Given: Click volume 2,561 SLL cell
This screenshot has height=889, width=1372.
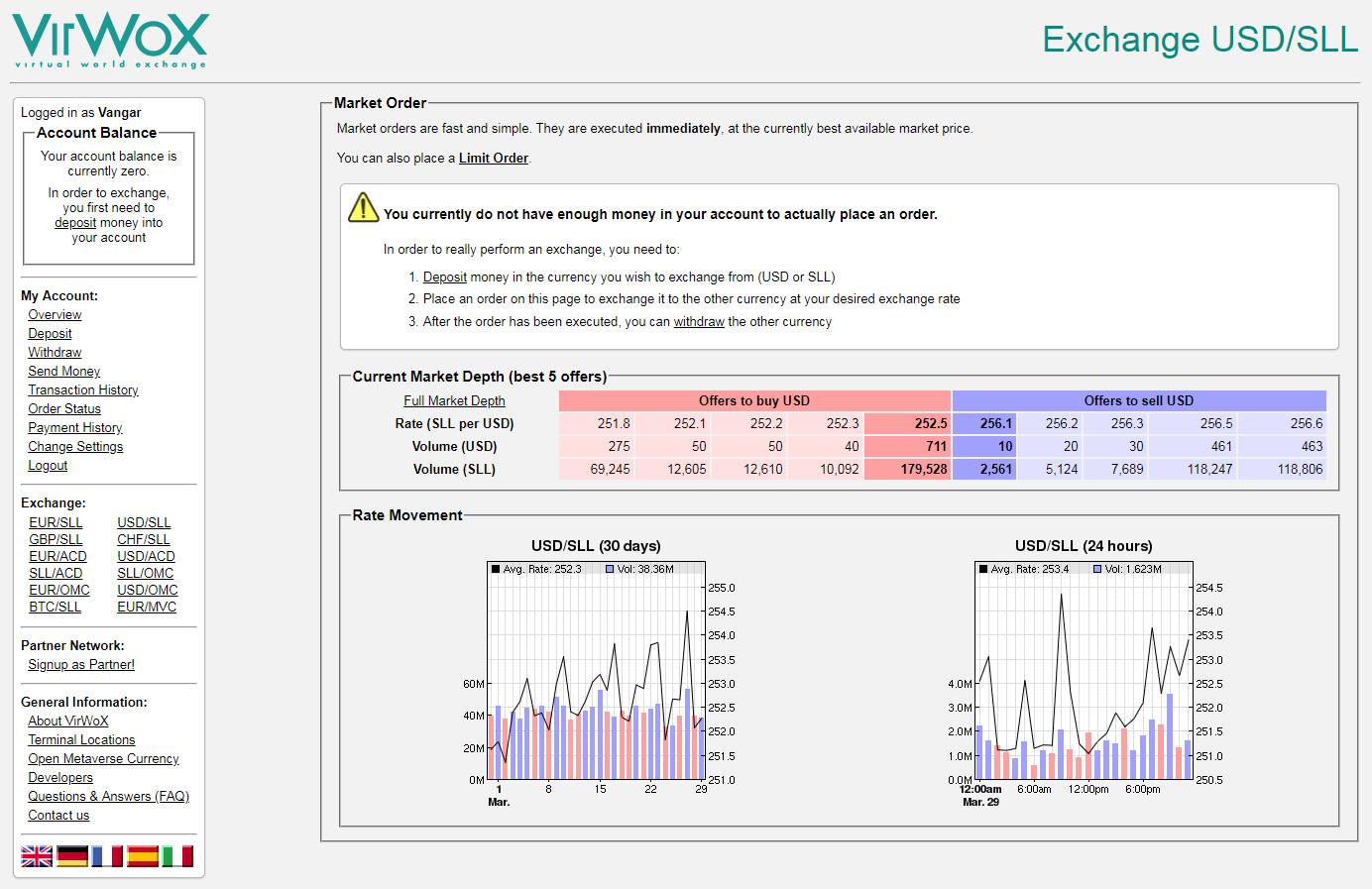Looking at the screenshot, I should click(x=984, y=469).
